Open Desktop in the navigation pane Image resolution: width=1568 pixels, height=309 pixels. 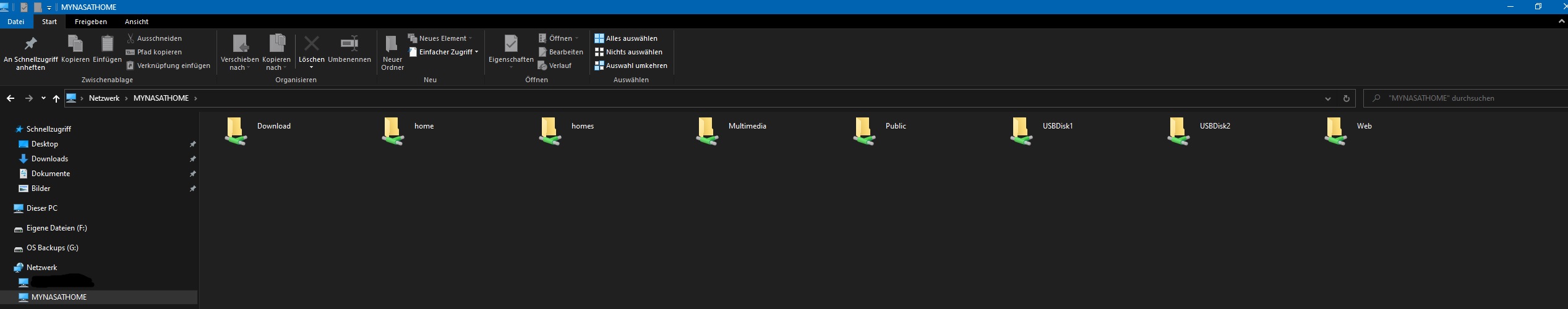pyautogui.click(x=45, y=144)
